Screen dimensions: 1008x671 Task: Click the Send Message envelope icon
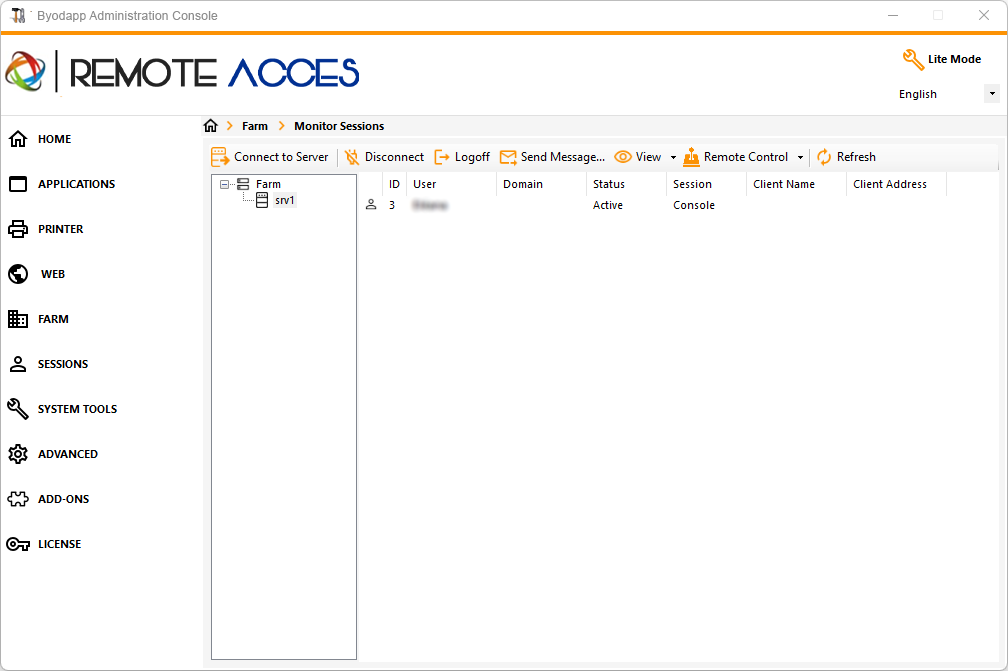(508, 157)
